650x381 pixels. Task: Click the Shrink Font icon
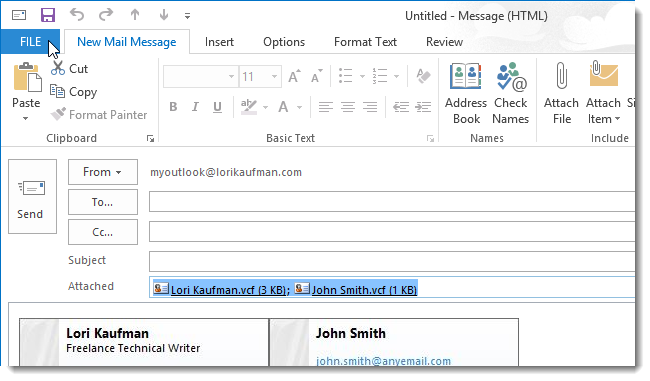tap(317, 76)
